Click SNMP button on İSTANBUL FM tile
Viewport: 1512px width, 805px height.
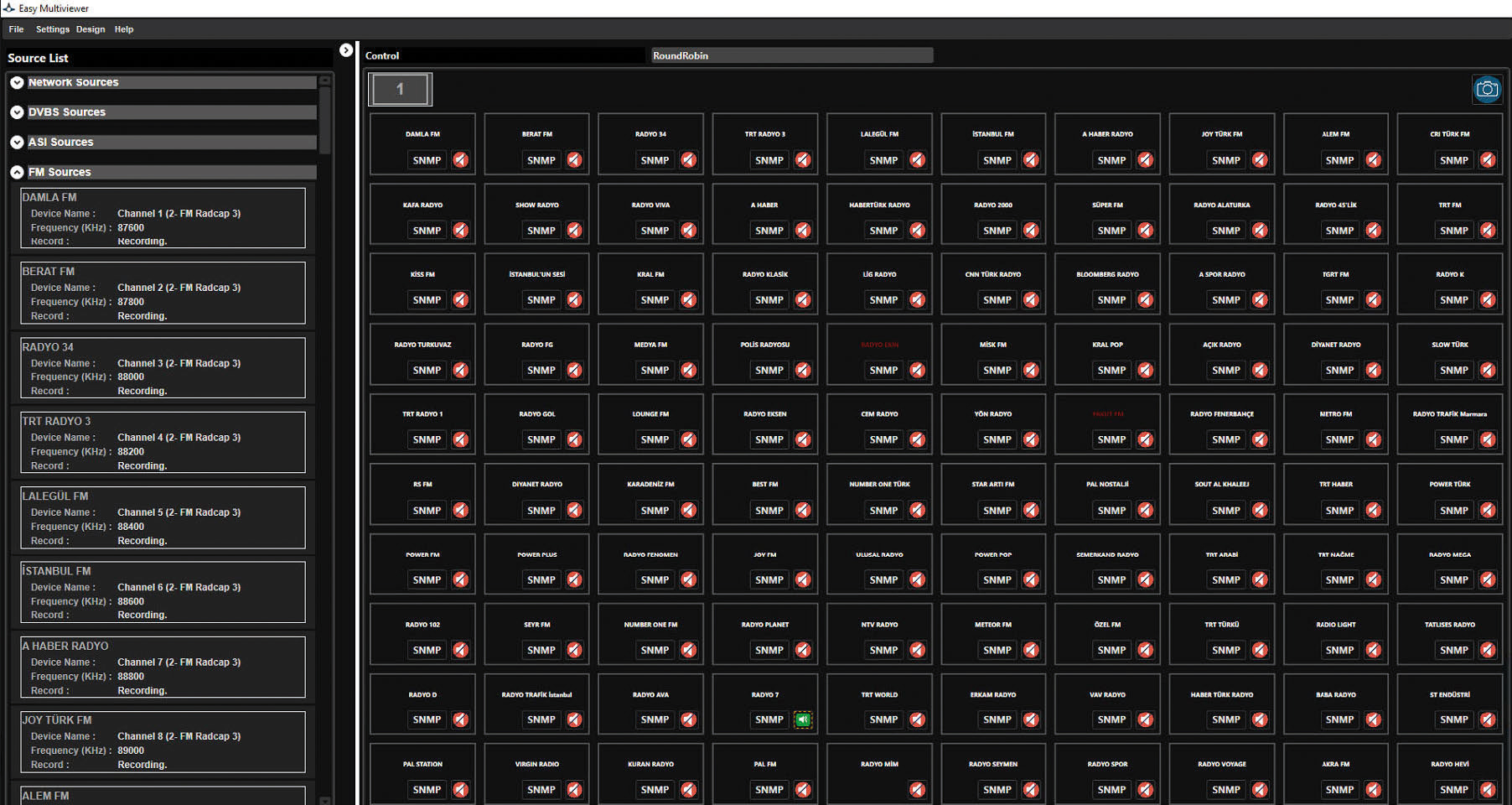coord(997,160)
